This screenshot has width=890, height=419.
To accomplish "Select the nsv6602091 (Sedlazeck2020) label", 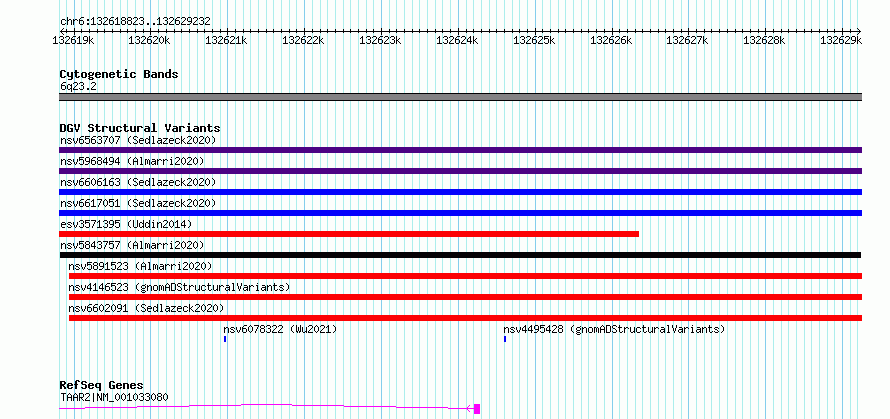I will point(146,308).
